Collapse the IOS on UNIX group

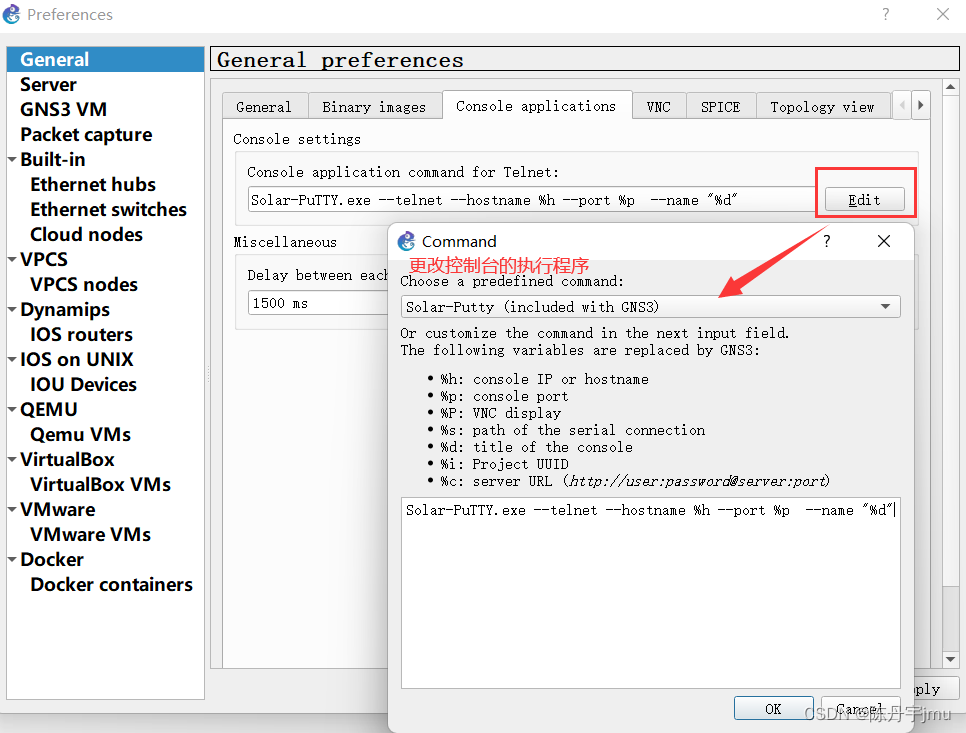[12, 359]
